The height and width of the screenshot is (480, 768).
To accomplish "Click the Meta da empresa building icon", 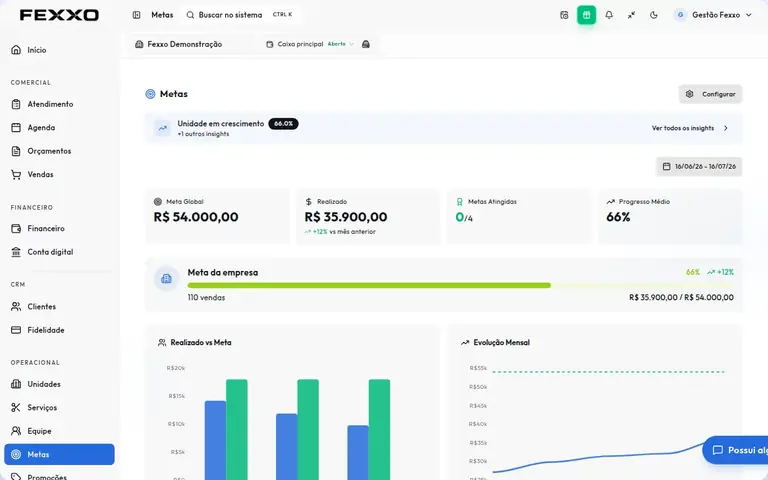I will tap(167, 279).
